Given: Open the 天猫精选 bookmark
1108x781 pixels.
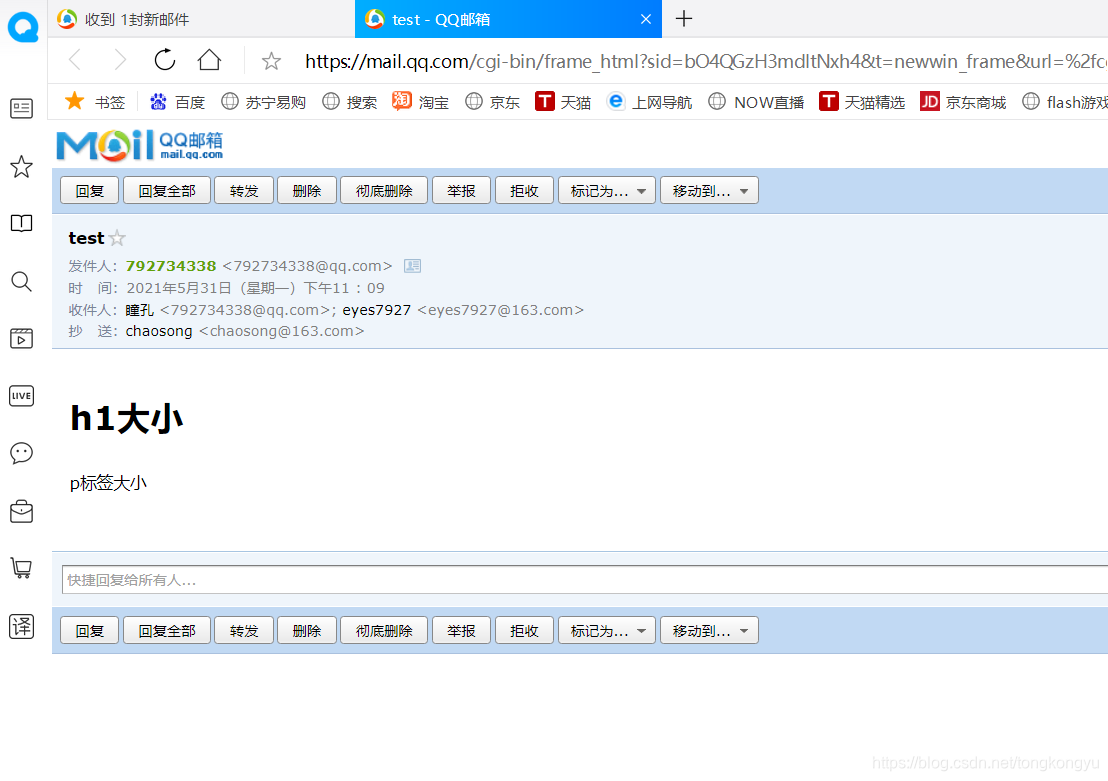Looking at the screenshot, I should 862,102.
